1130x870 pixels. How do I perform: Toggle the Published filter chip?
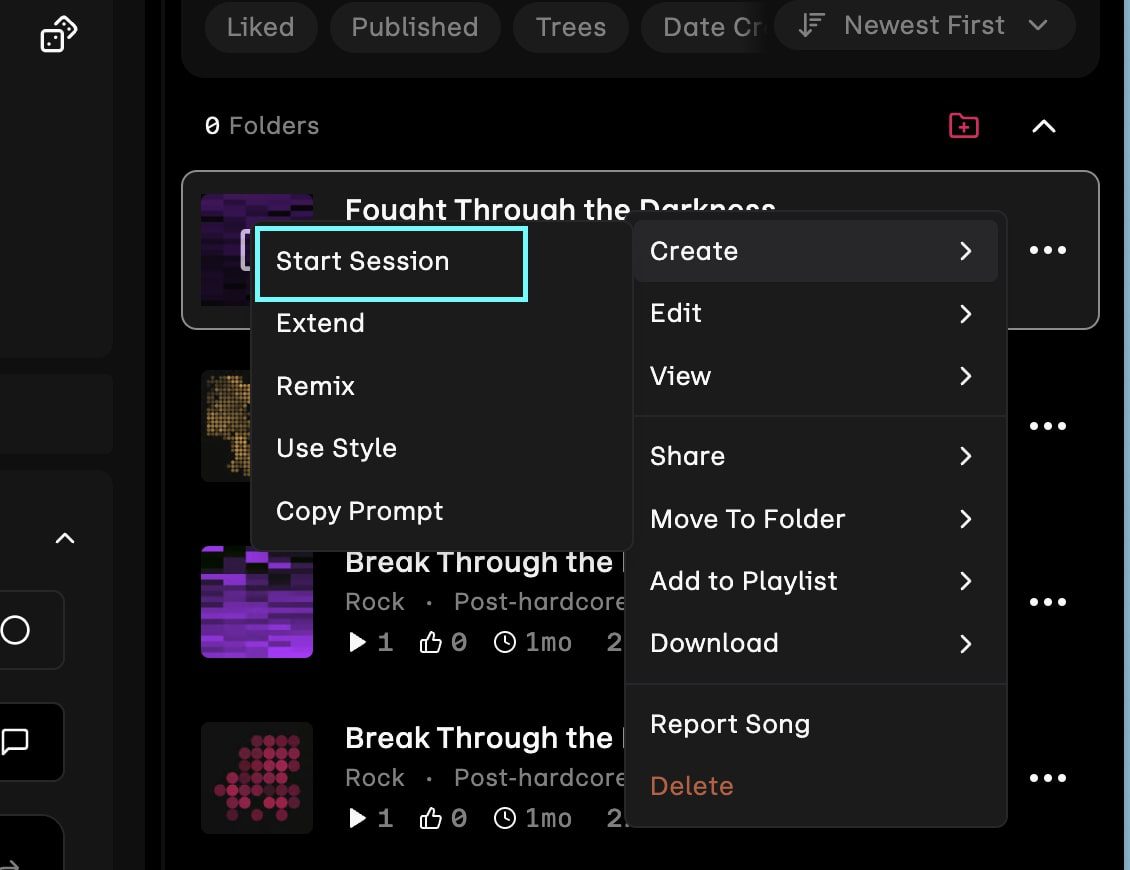pos(414,27)
